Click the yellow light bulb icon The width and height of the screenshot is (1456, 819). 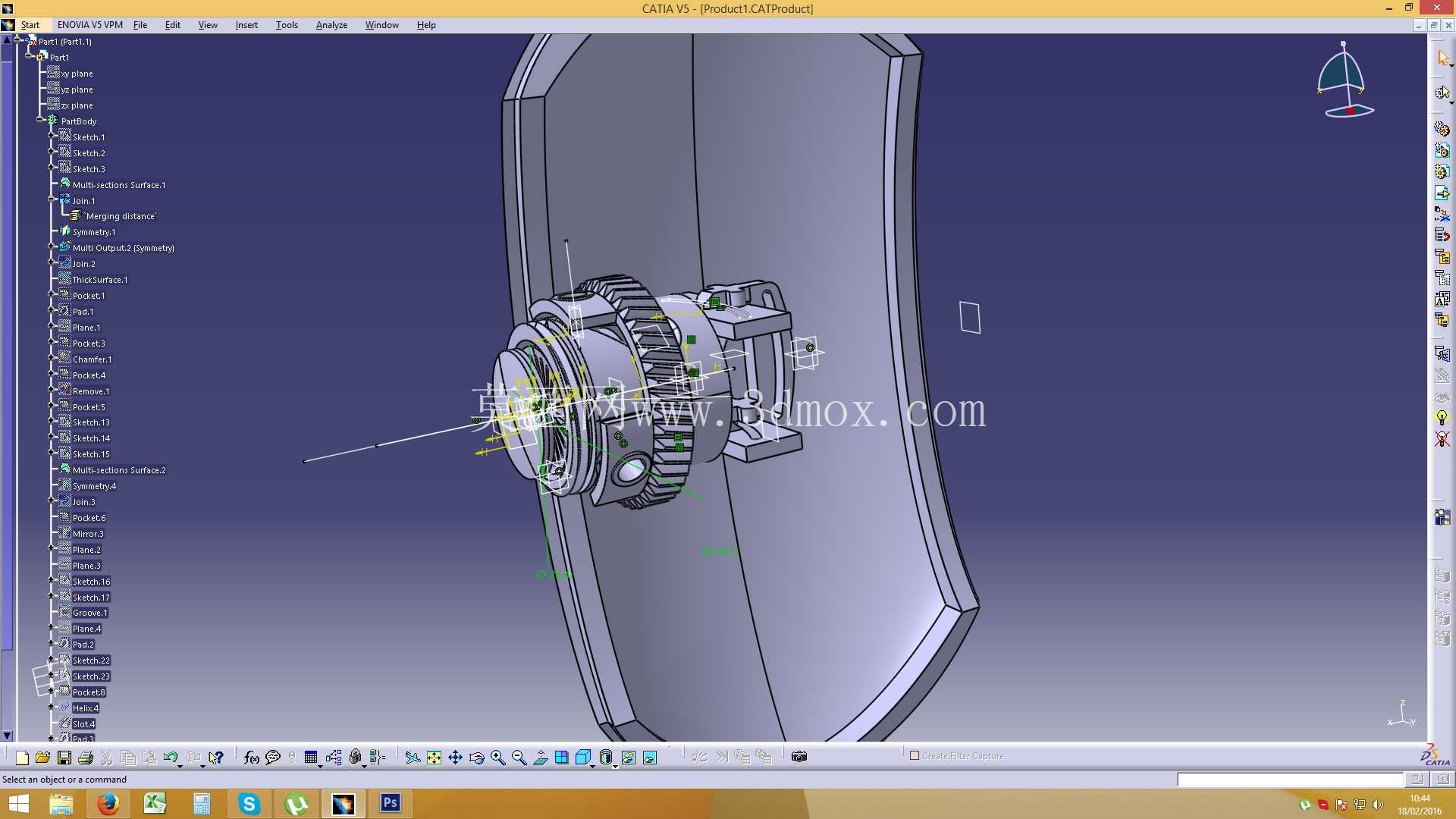(1442, 418)
